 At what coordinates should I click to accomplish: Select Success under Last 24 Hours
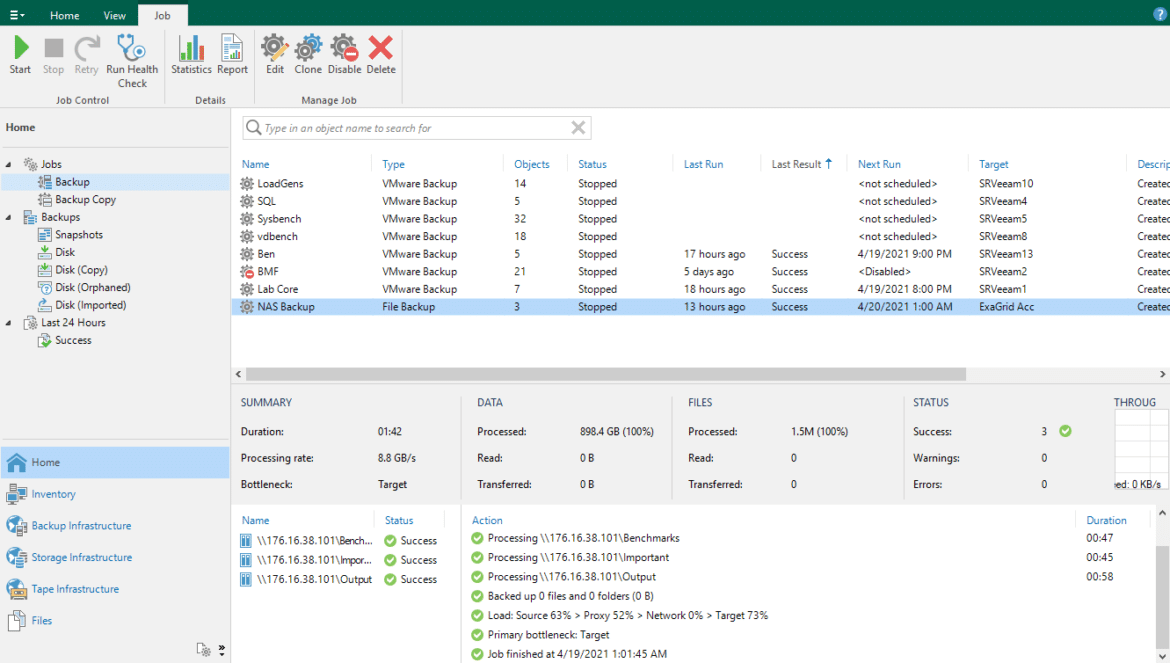coord(73,340)
